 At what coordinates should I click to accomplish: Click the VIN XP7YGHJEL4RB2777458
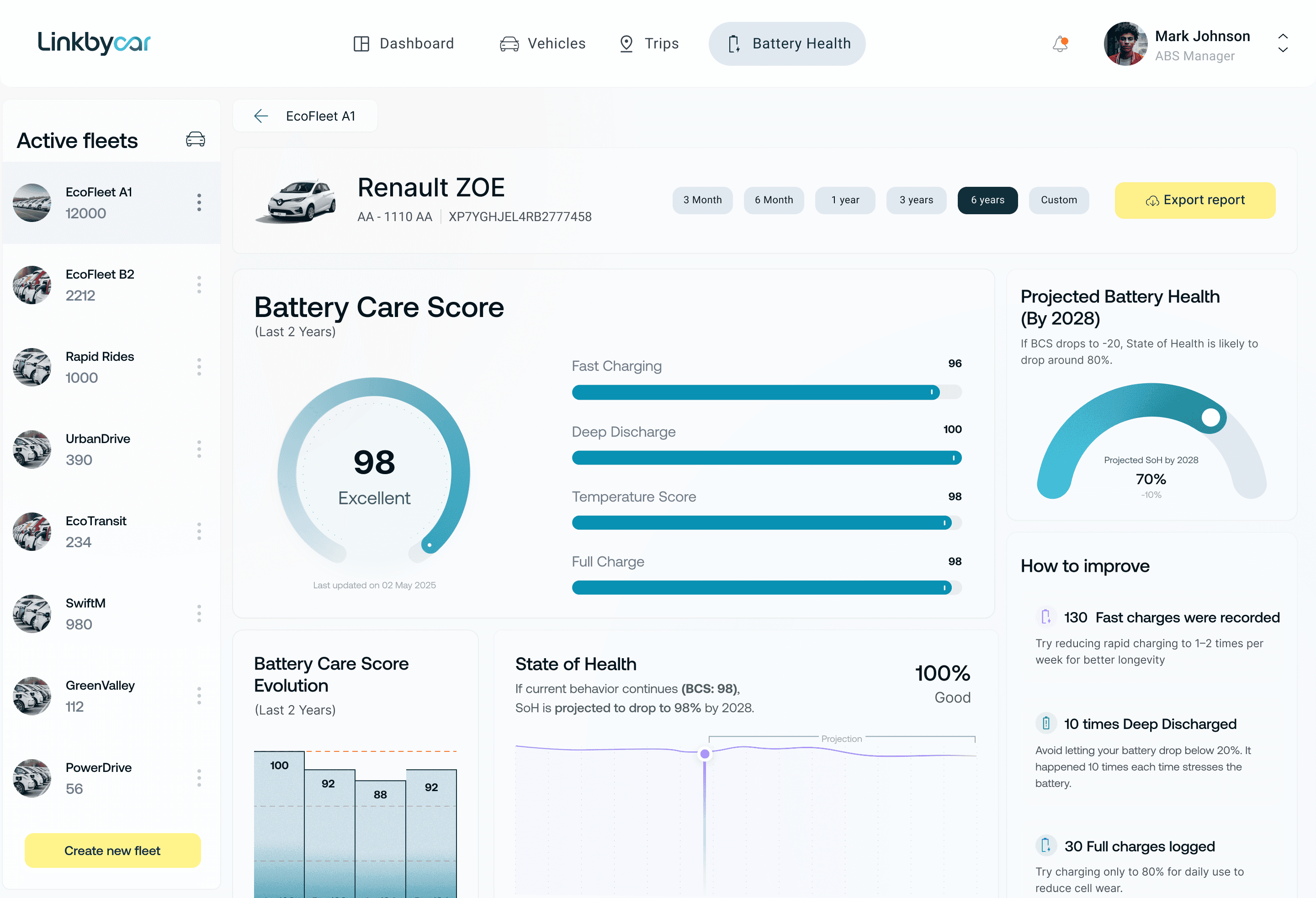520,217
